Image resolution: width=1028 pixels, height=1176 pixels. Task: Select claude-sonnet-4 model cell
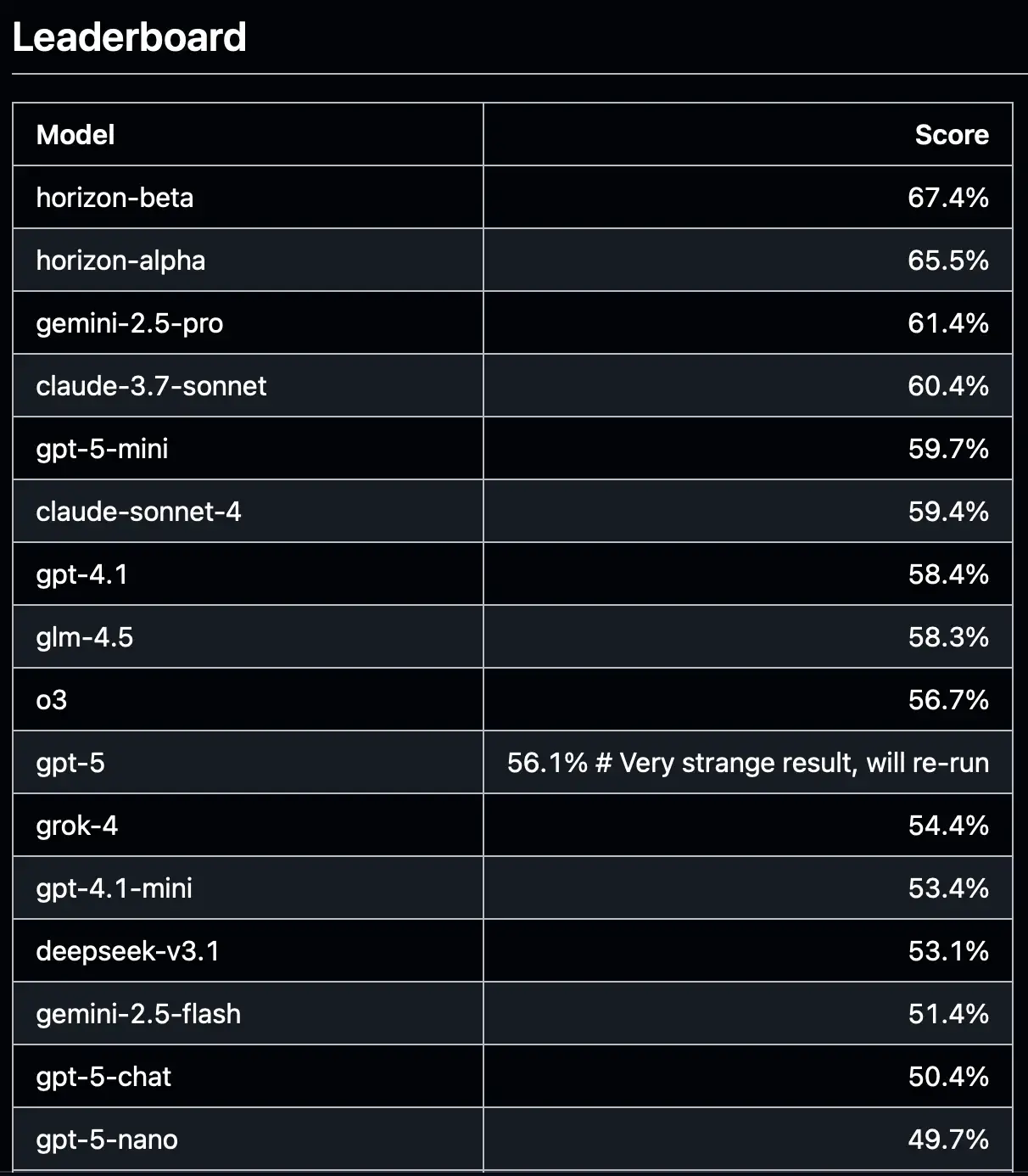coord(138,512)
